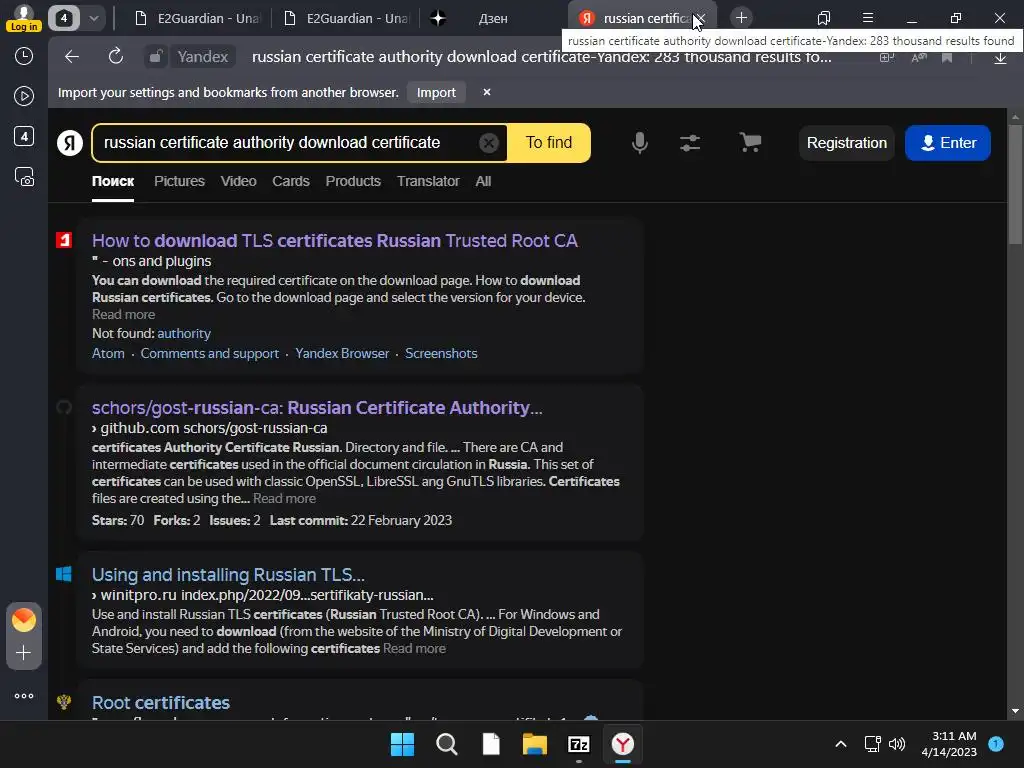Click the Registration button

846,142
